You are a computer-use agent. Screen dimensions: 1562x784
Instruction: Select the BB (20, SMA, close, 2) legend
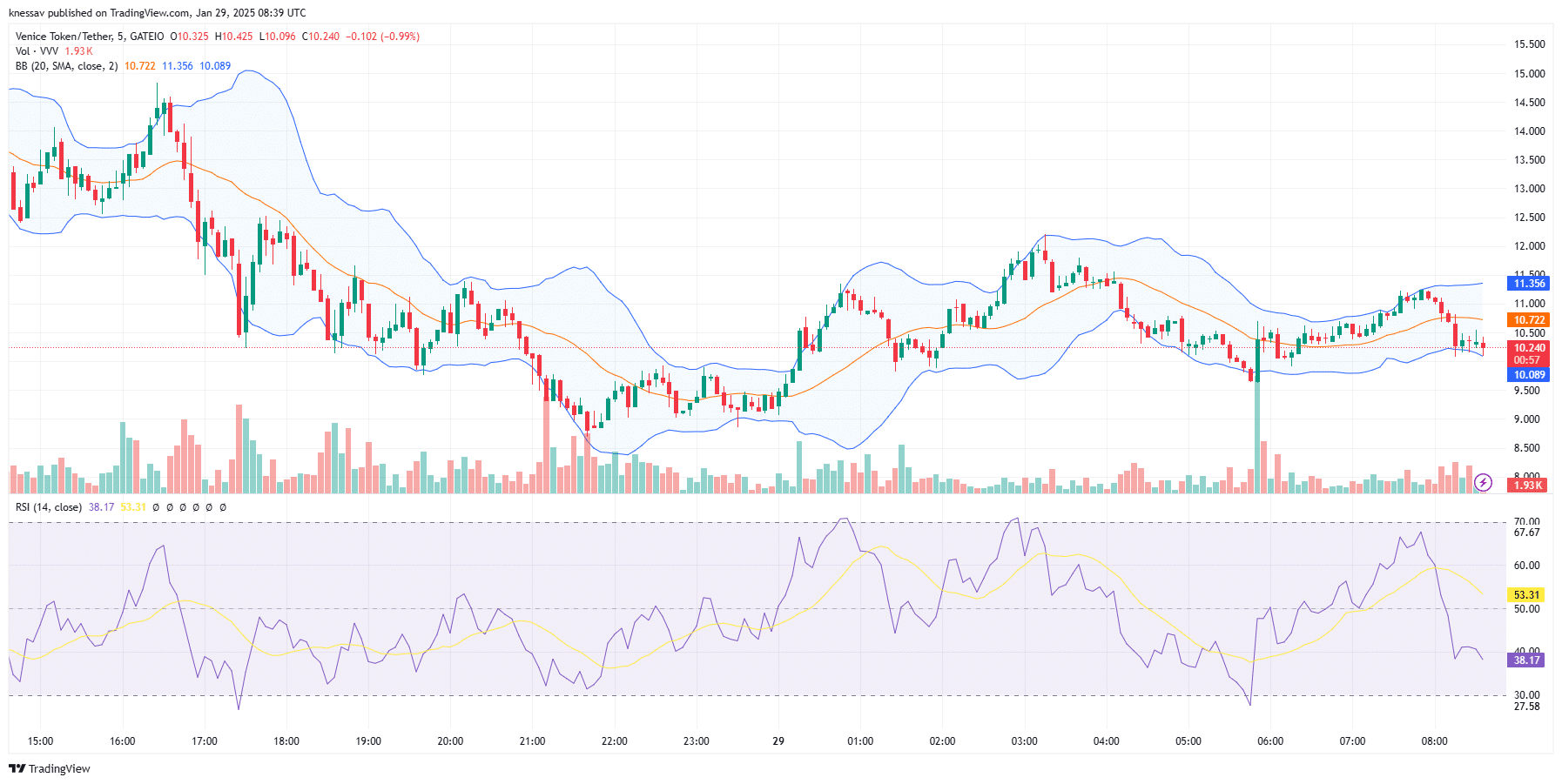click(66, 66)
